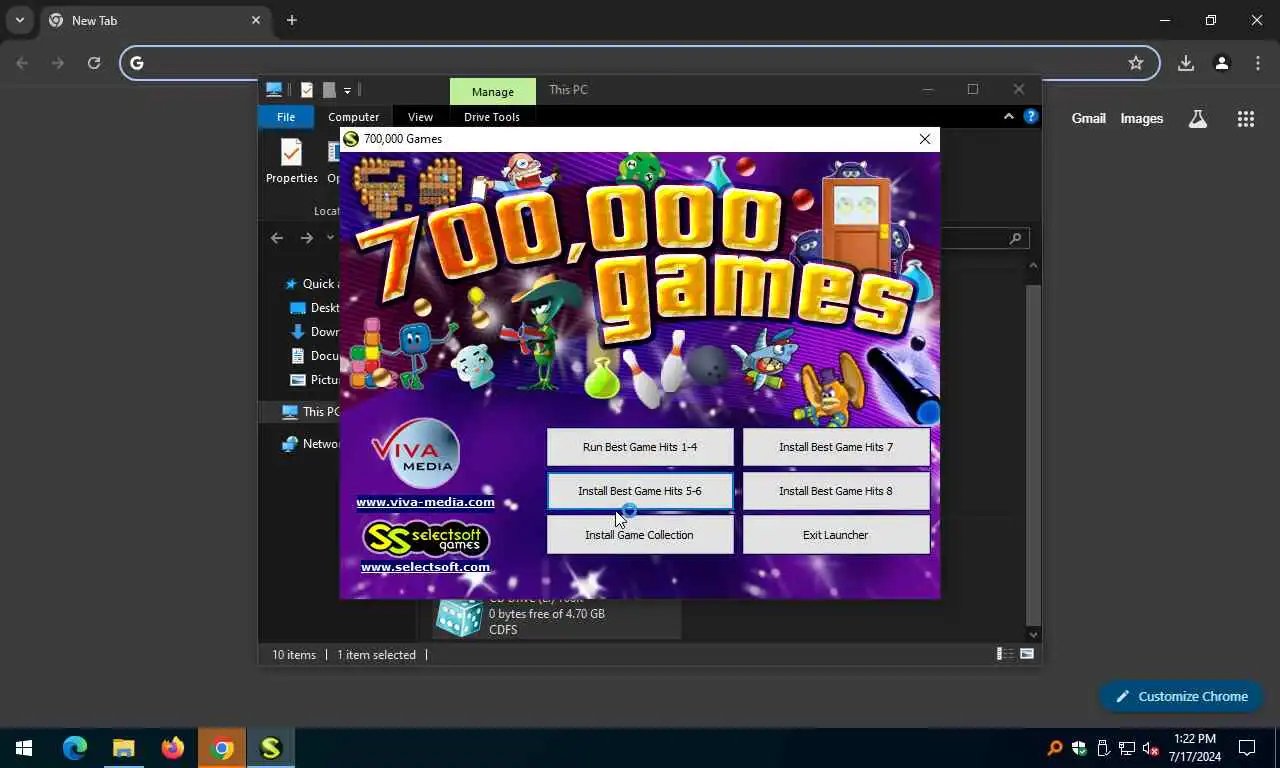This screenshot has height=768, width=1280.
Task: Close the 700,000 Games launcher window
Action: pos(925,139)
